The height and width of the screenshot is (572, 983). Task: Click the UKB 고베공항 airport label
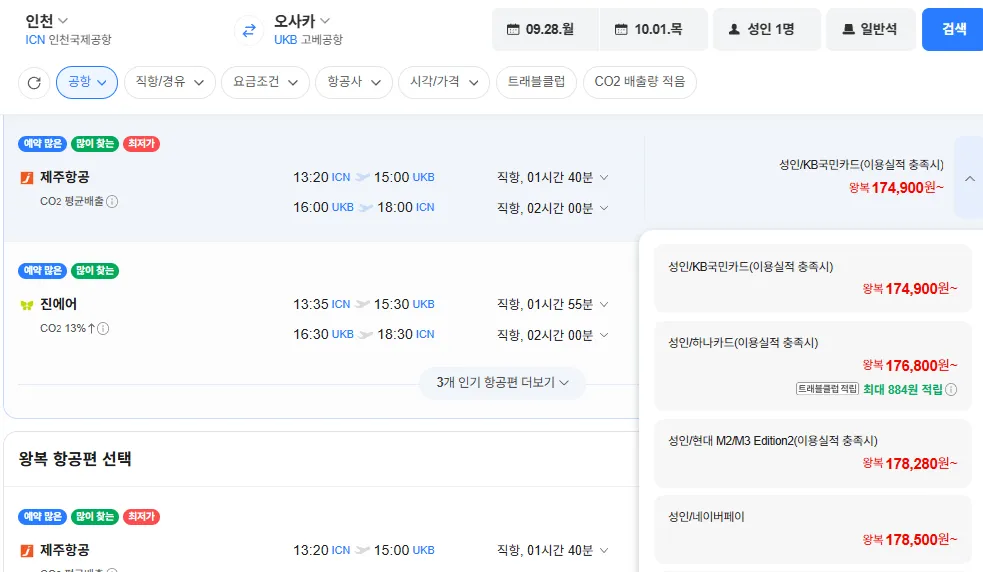(x=308, y=40)
